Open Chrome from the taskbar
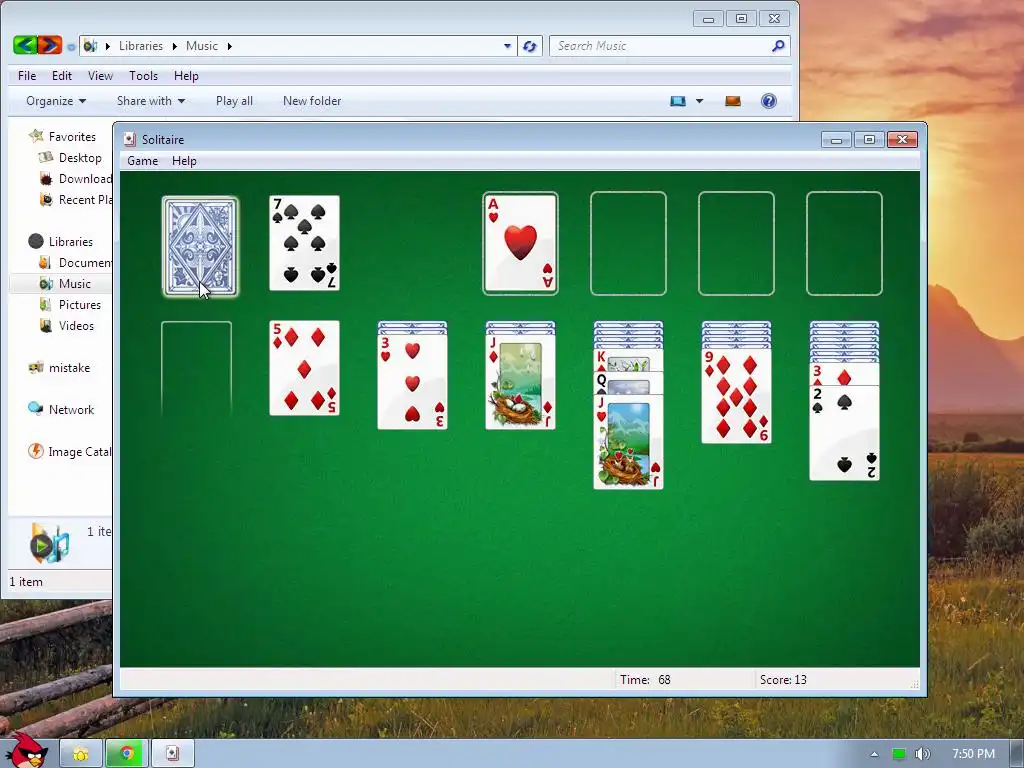Viewport: 1024px width, 768px height. [x=127, y=754]
